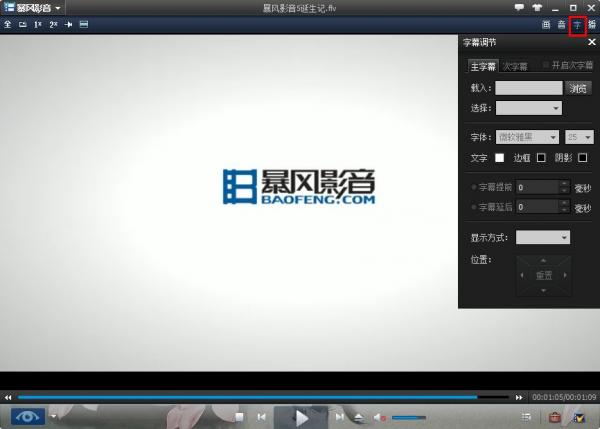Open the feedback speech-bubble icon
Image resolution: width=600 pixels, height=429 pixels.
[519, 7]
